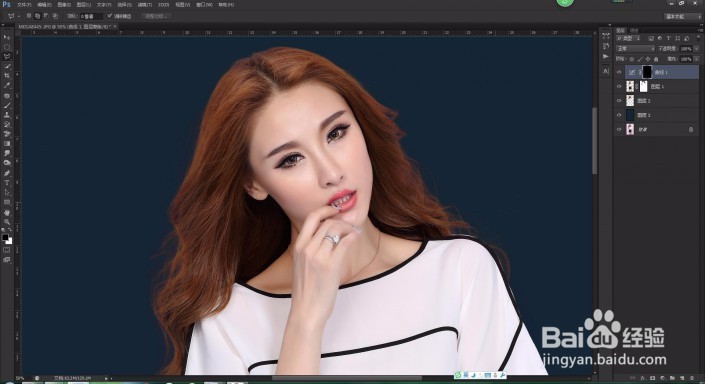Choose Intersect with Selection mode

(55, 16)
